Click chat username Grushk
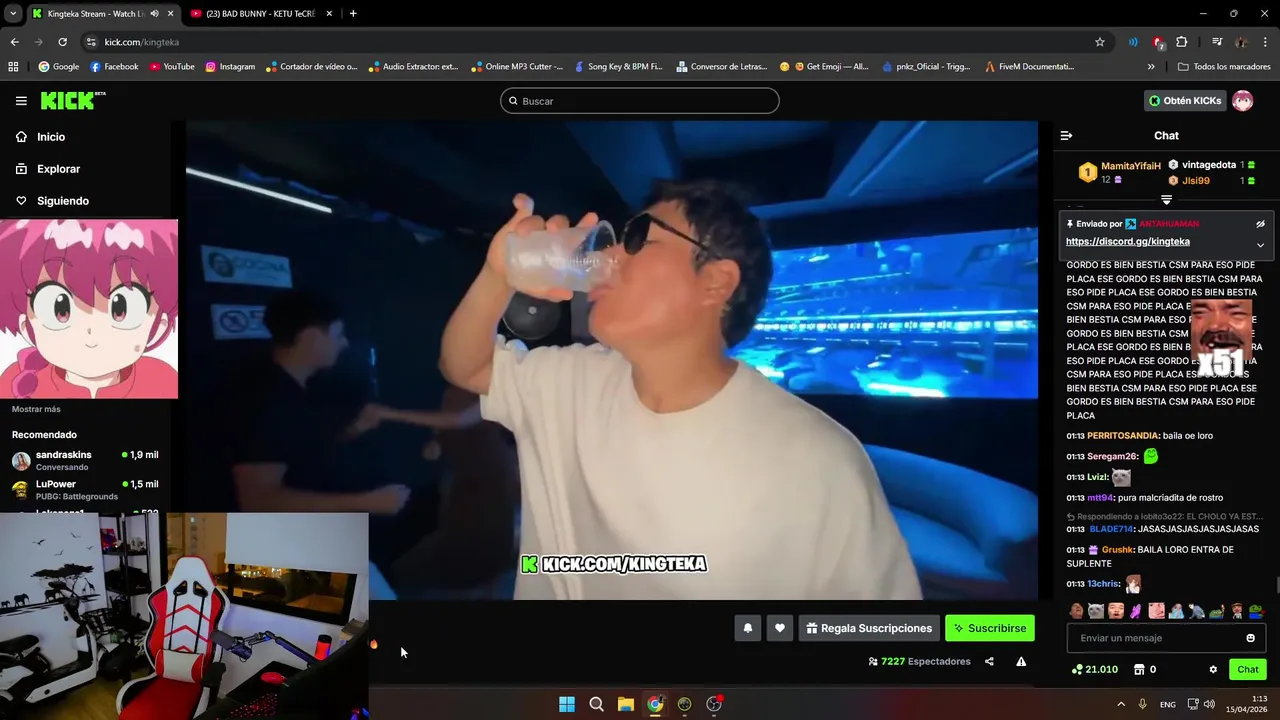The image size is (1280, 720). coord(1118,549)
